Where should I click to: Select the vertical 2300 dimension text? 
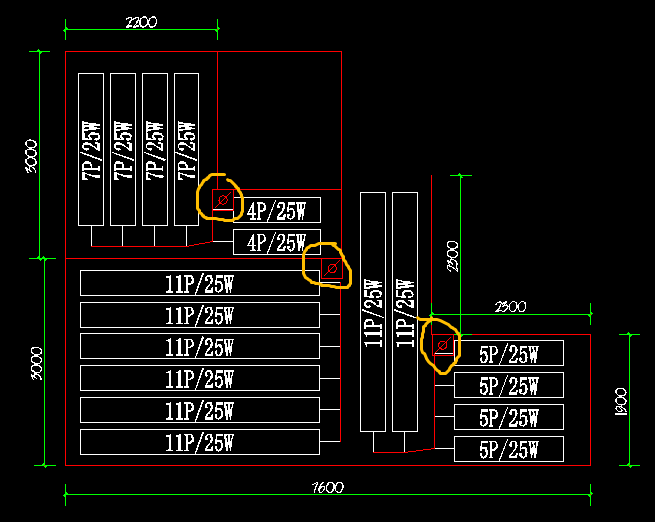point(452,256)
